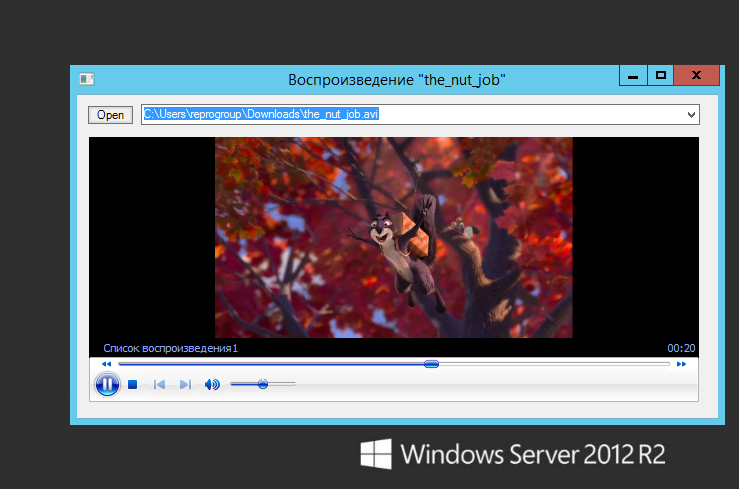Screen dimensions: 739x489
Task: Click the seek bar position handle
Action: coord(431,364)
